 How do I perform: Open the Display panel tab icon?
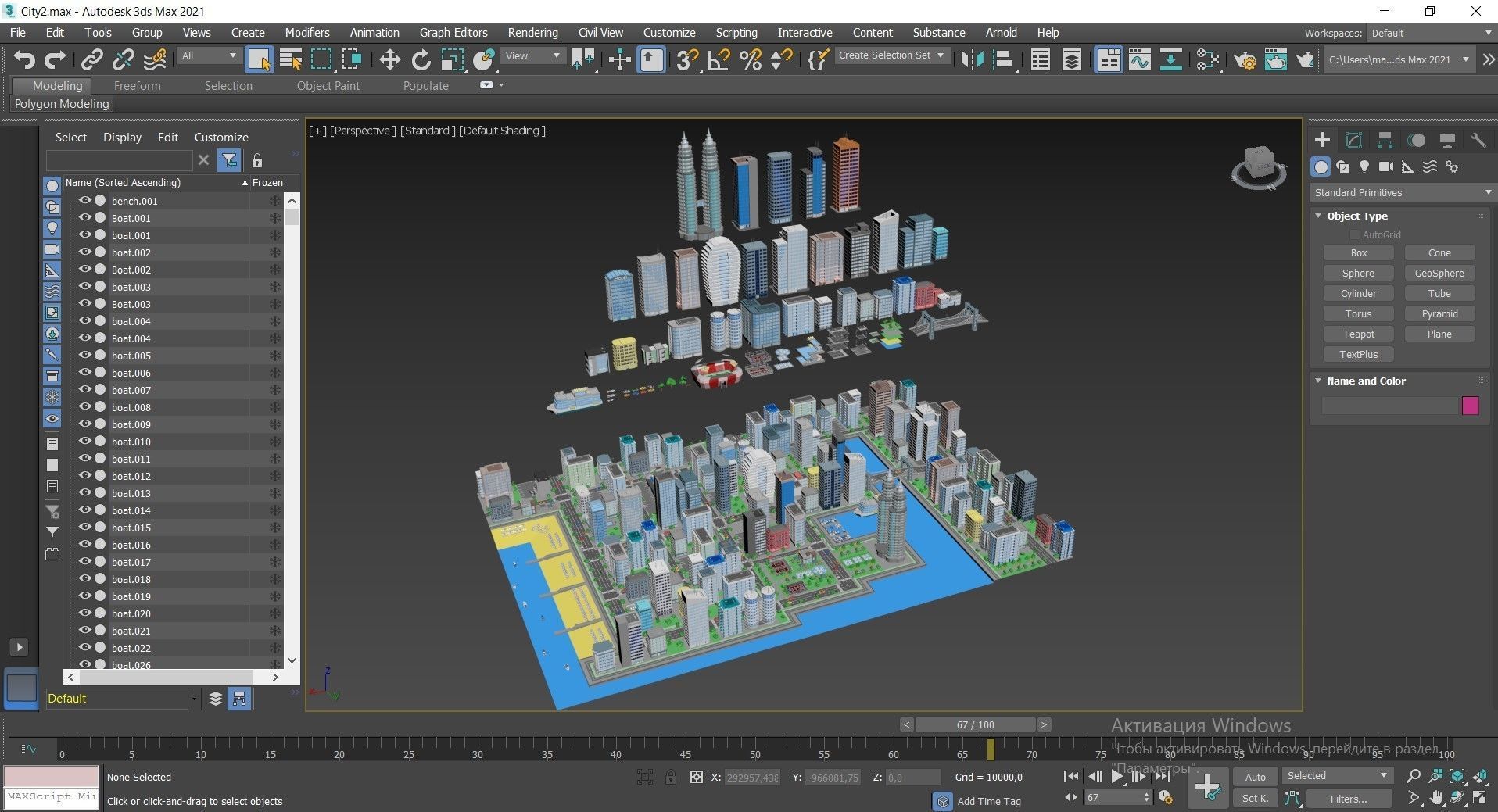coord(1447,140)
